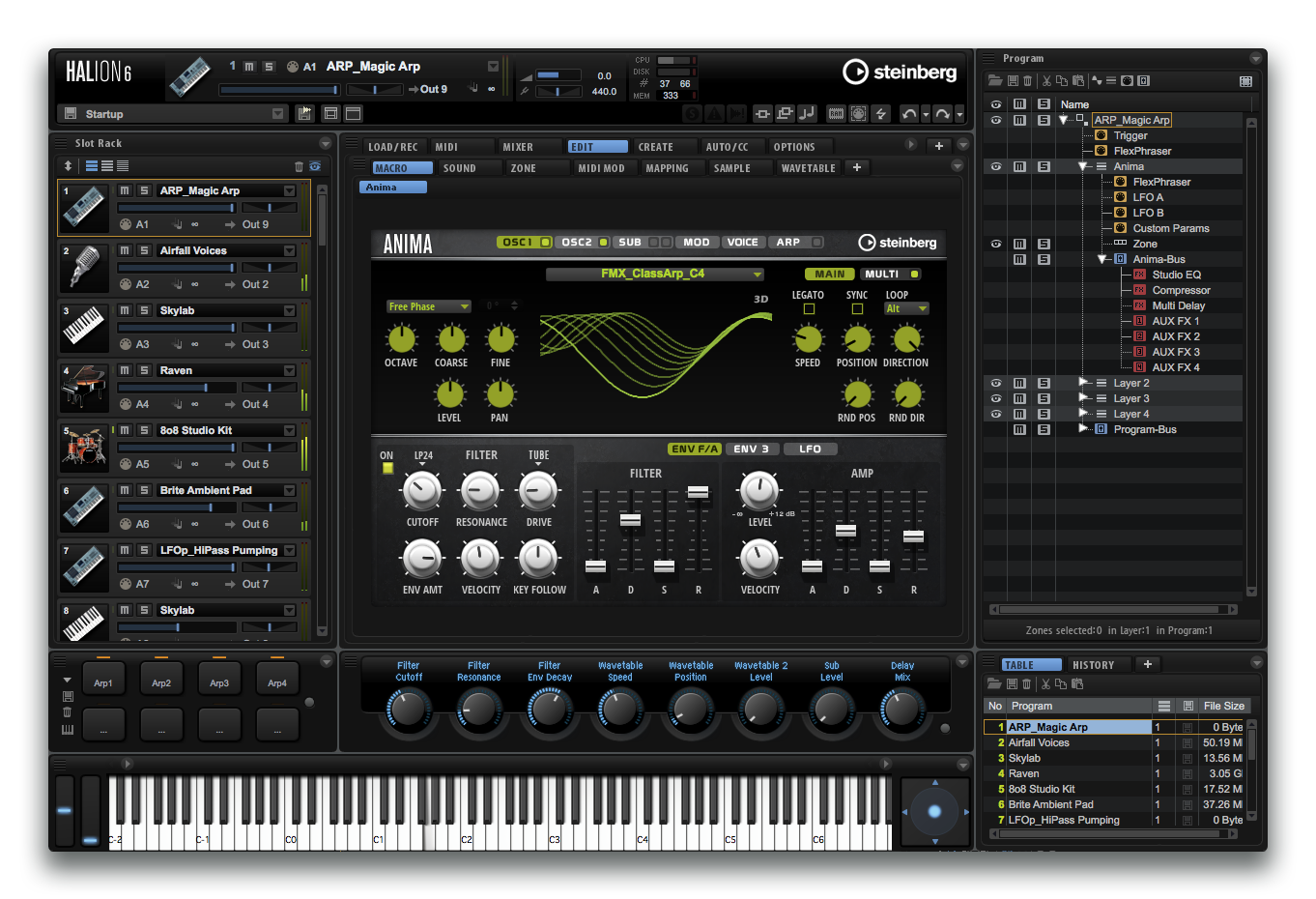Open the Free Phase dropdown menu
The height and width of the screenshot is (899, 1316).
click(428, 306)
